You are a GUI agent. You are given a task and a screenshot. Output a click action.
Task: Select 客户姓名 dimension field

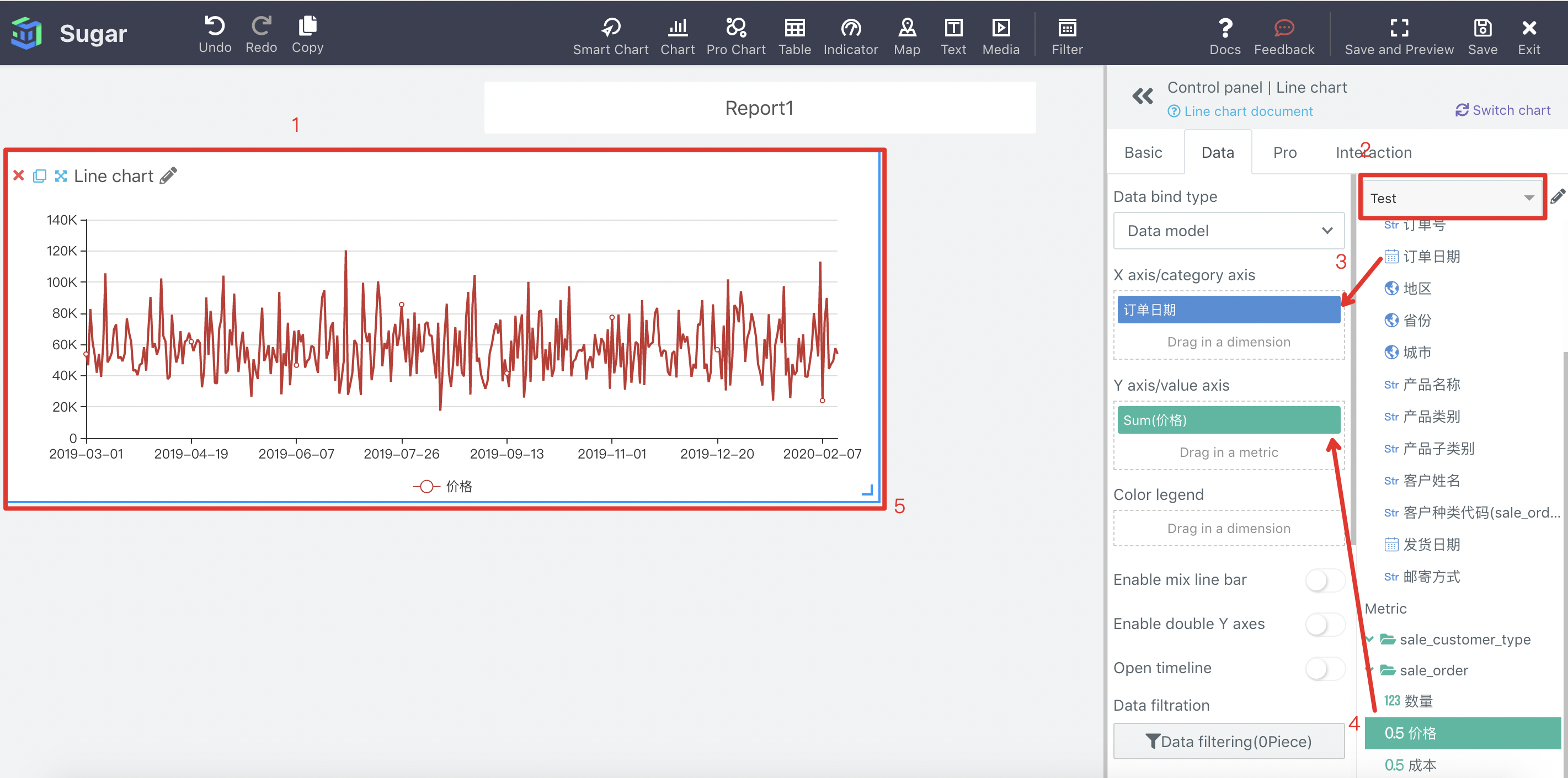[1422, 480]
